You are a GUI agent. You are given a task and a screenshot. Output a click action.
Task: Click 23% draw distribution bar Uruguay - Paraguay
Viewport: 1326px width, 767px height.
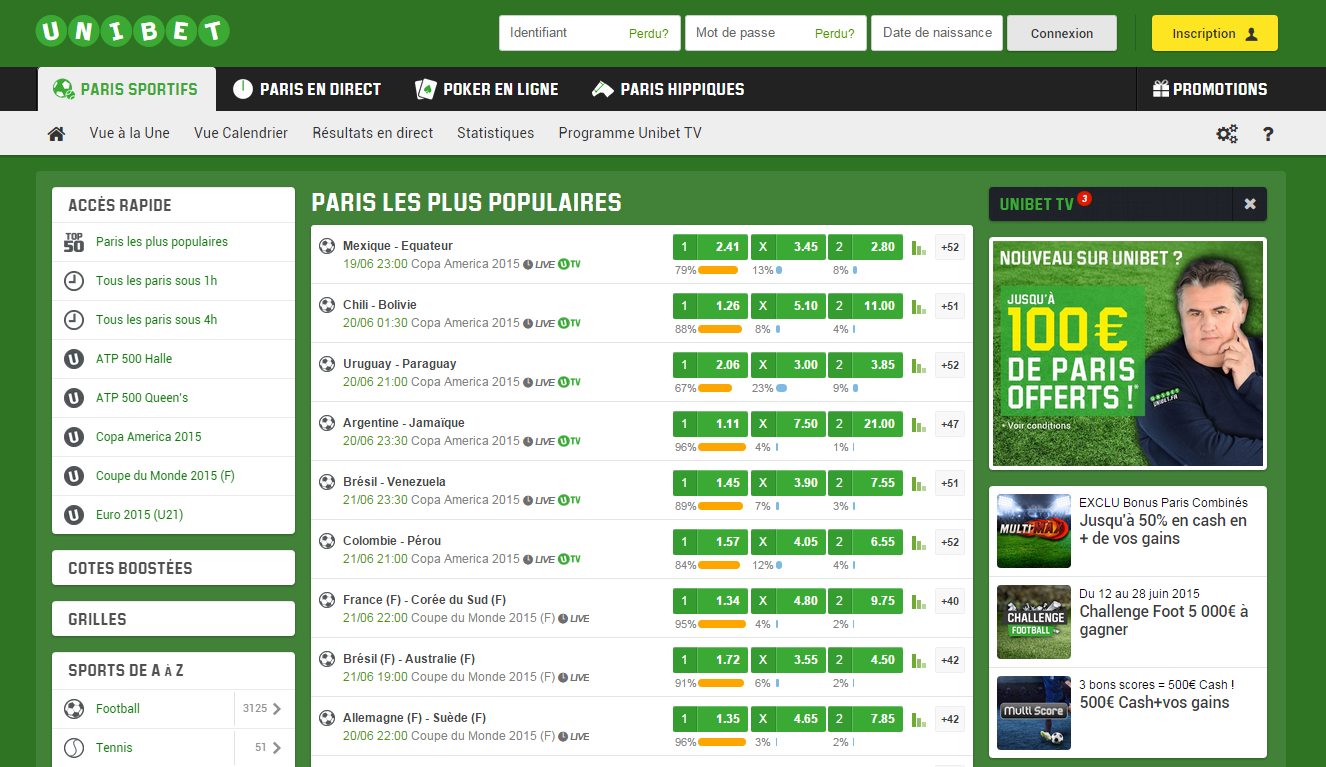click(x=781, y=388)
